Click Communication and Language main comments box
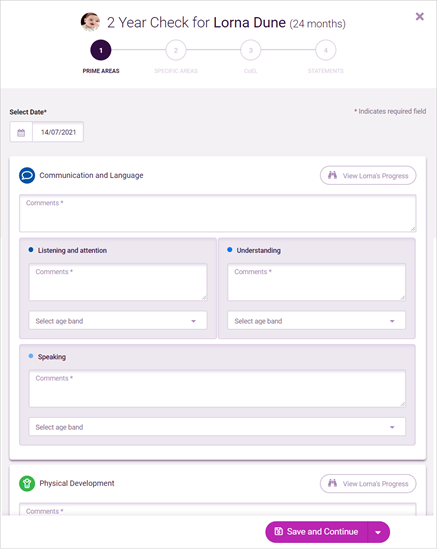 [217, 214]
